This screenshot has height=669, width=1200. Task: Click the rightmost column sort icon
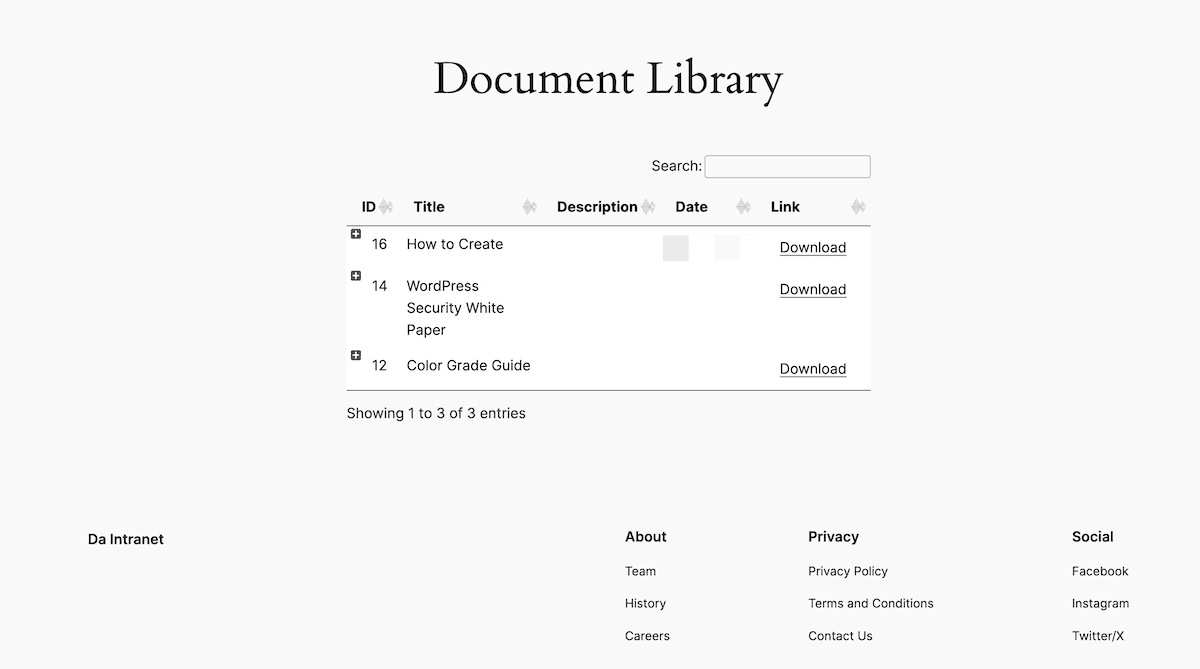pyautogui.click(x=858, y=207)
